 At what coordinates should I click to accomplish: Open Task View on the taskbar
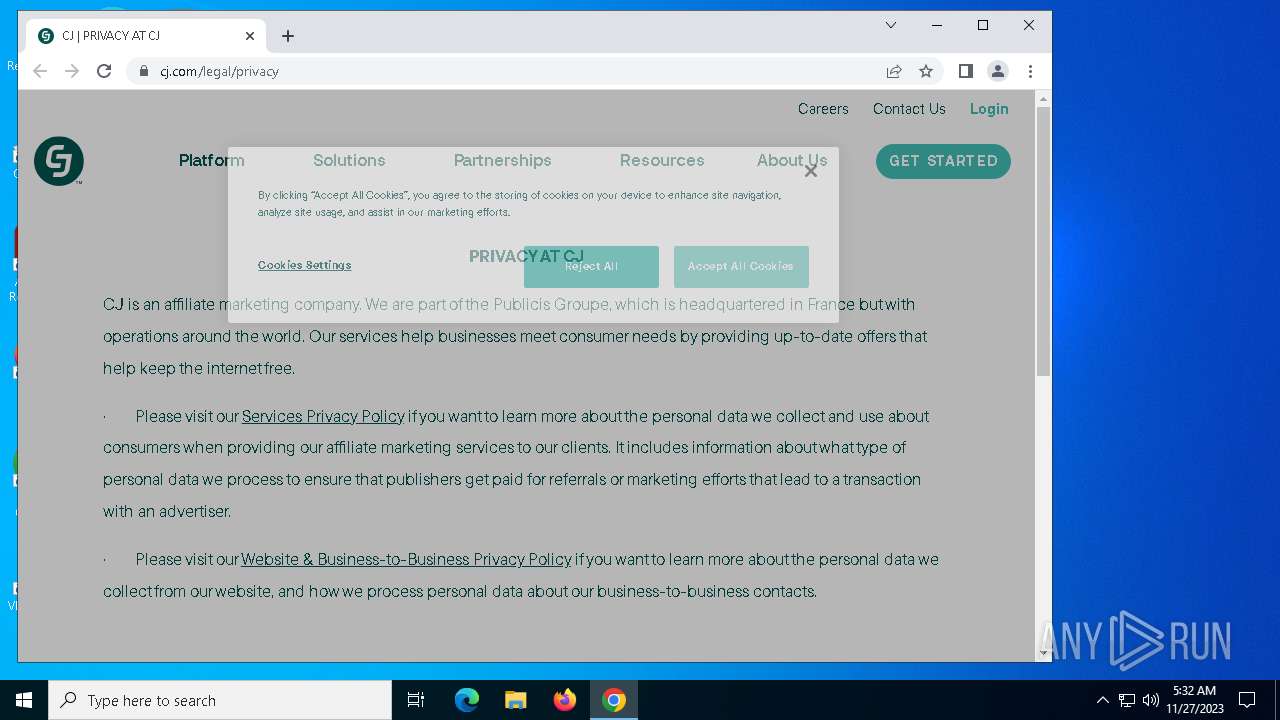point(416,700)
